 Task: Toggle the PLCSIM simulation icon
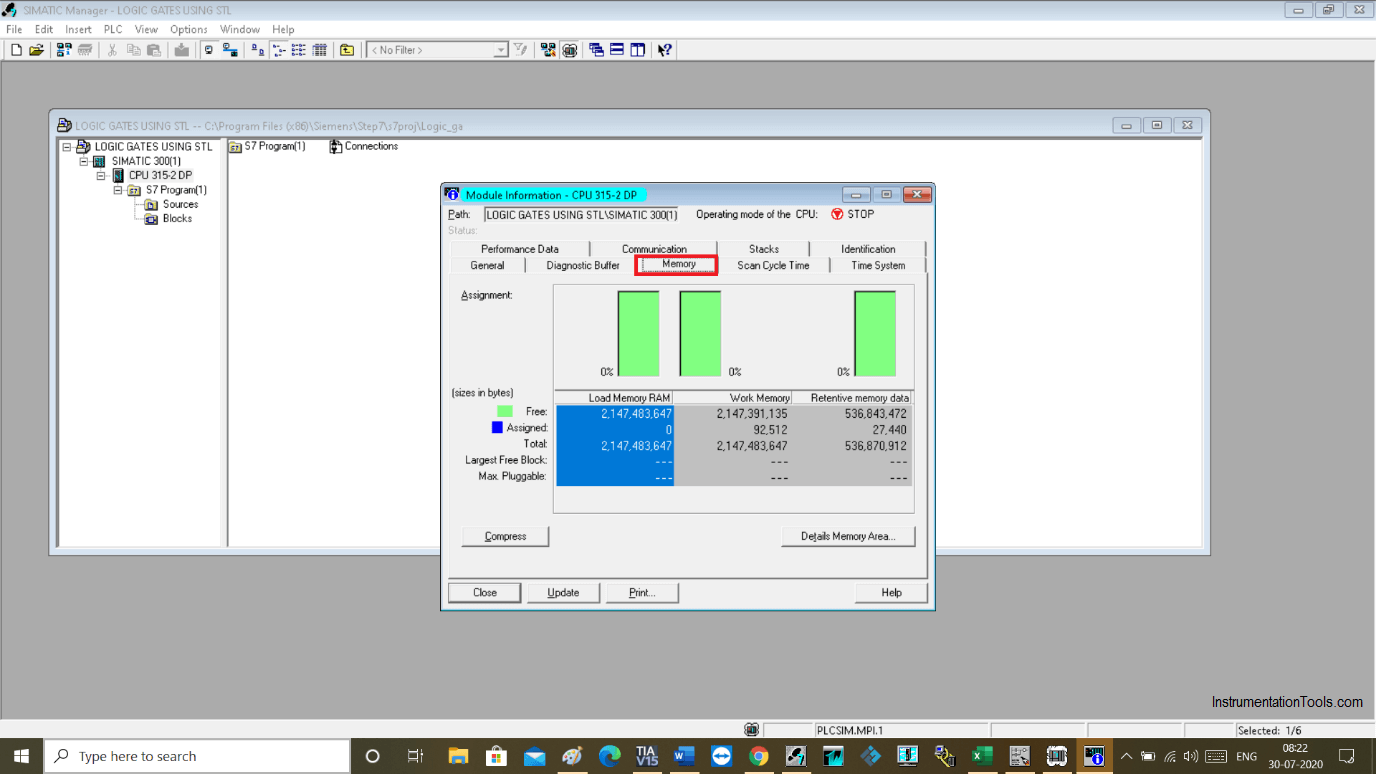570,50
